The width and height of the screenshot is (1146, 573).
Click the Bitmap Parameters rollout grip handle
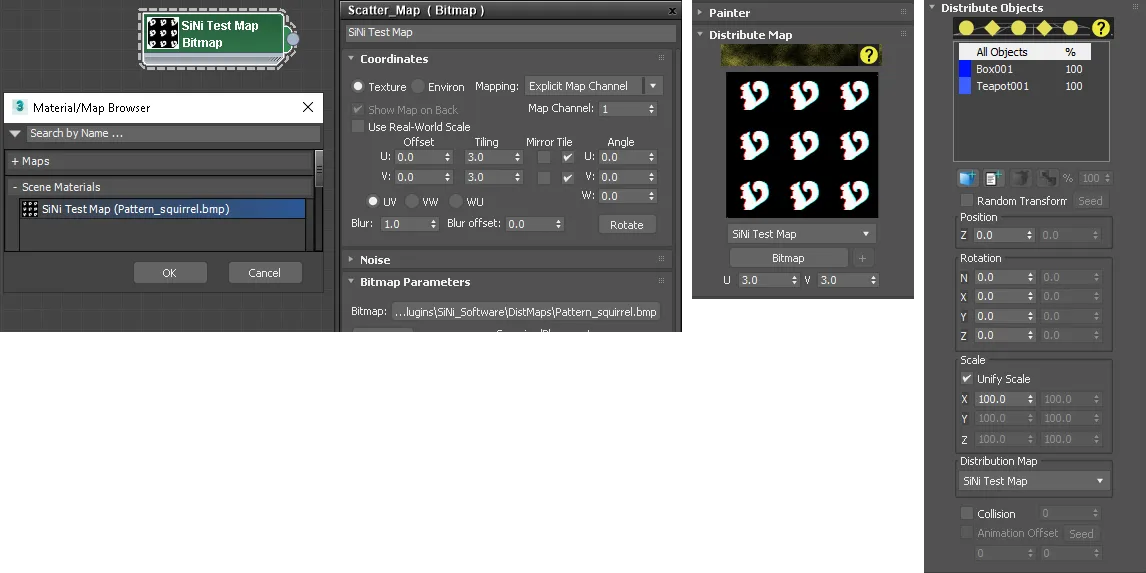(x=661, y=281)
